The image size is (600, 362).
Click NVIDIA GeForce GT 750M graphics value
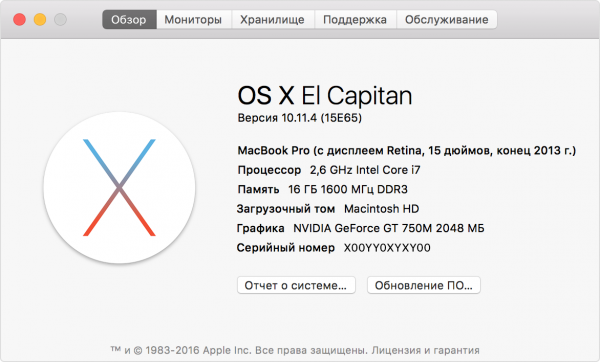pyautogui.click(x=389, y=228)
